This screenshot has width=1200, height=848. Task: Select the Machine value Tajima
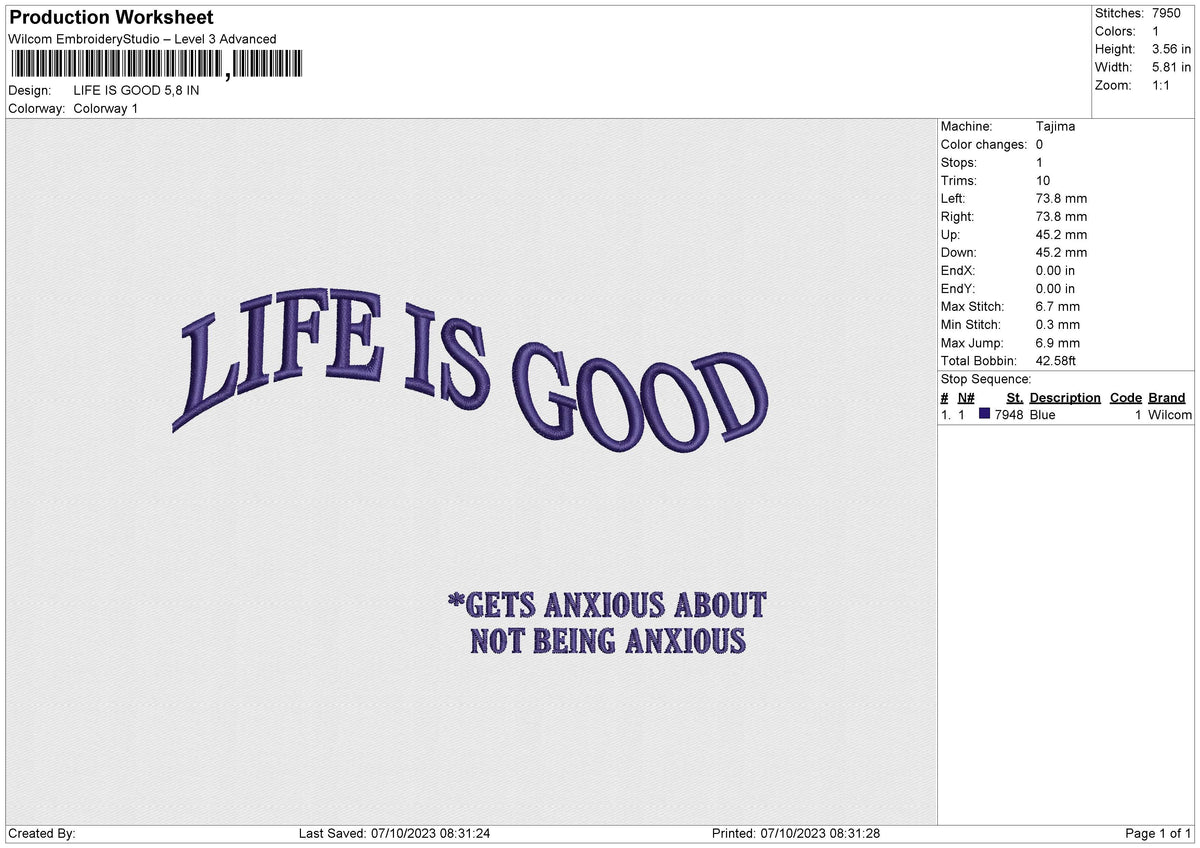tap(1056, 127)
